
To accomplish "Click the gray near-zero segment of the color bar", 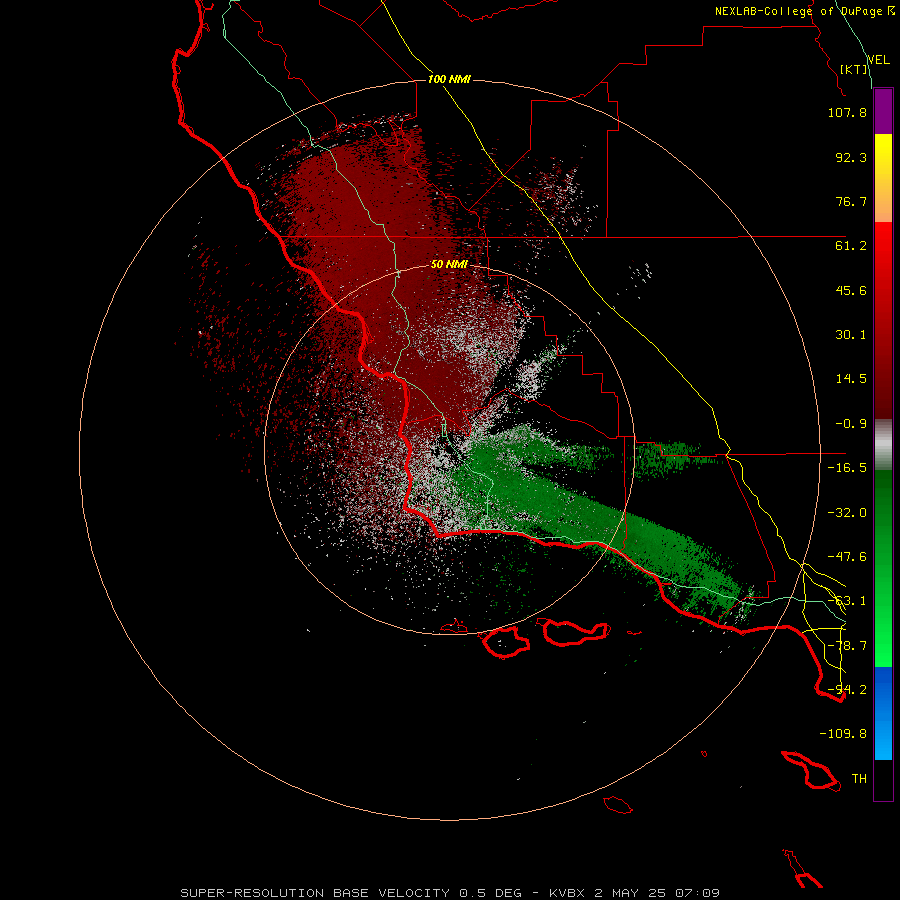I will tap(883, 445).
